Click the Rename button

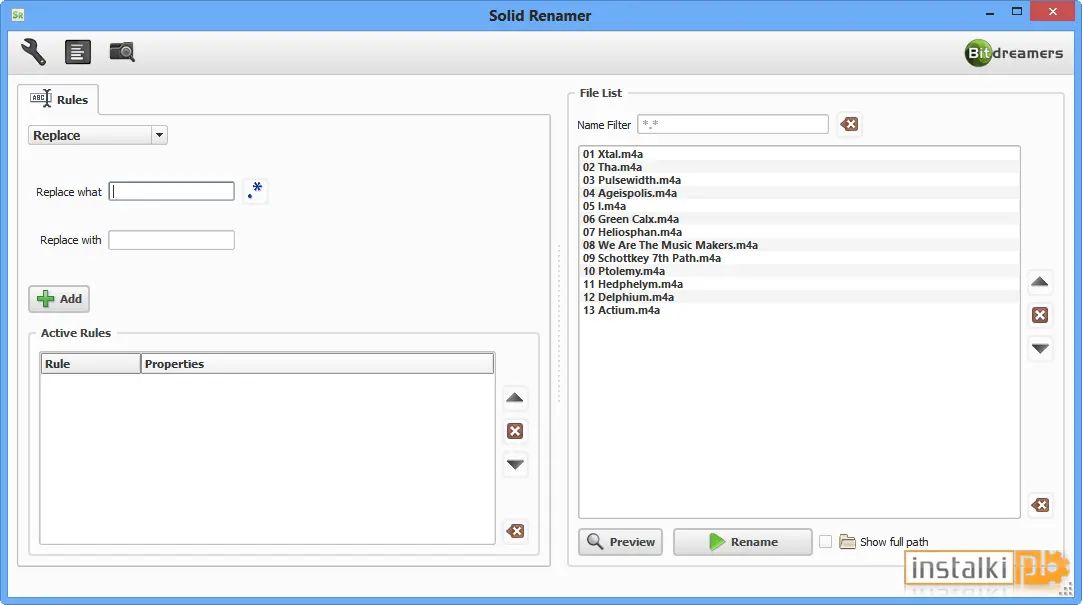click(742, 542)
